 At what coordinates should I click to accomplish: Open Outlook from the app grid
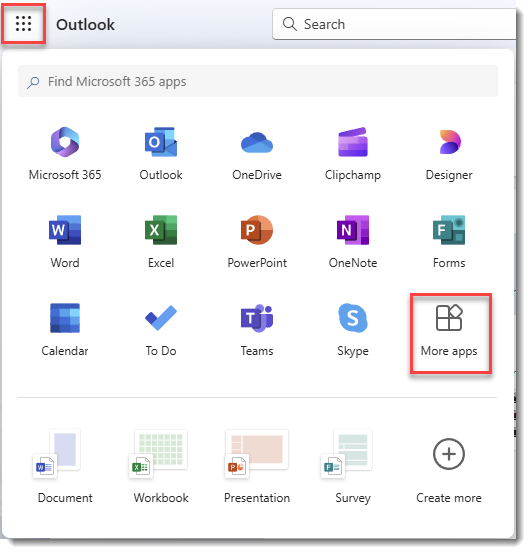point(161,154)
